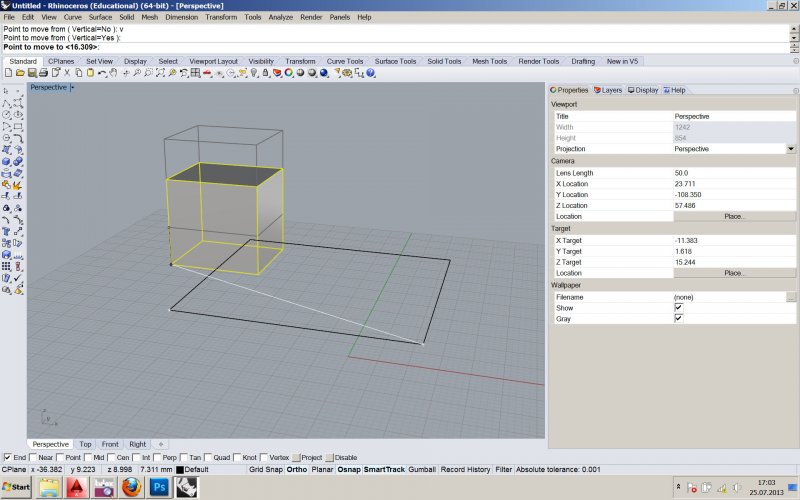Select the Circle tool in the sidebar
This screenshot has width=800, height=500.
click(7, 114)
